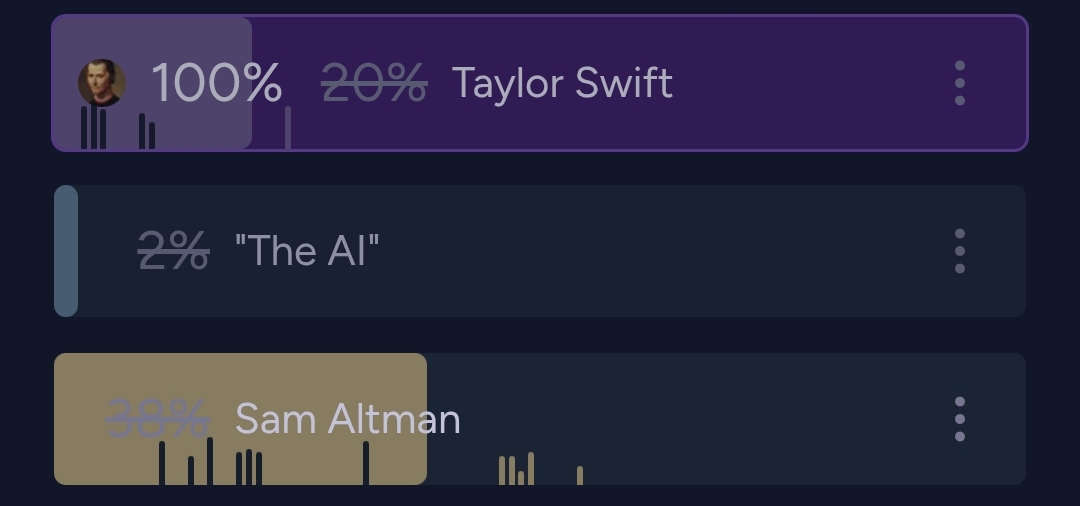1080x506 pixels.
Task: Select the Taylor Swift answer label
Action: pyautogui.click(x=562, y=83)
